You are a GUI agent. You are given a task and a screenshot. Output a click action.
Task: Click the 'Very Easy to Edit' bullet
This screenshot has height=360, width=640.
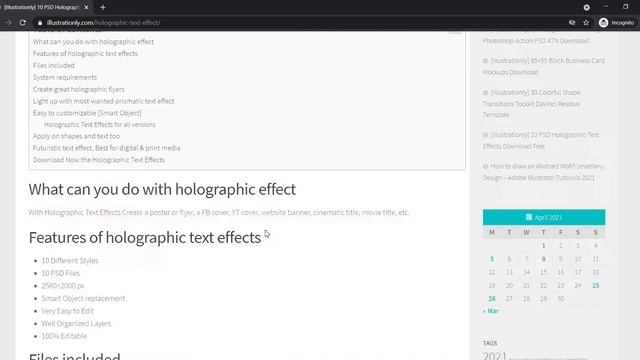pos(67,311)
